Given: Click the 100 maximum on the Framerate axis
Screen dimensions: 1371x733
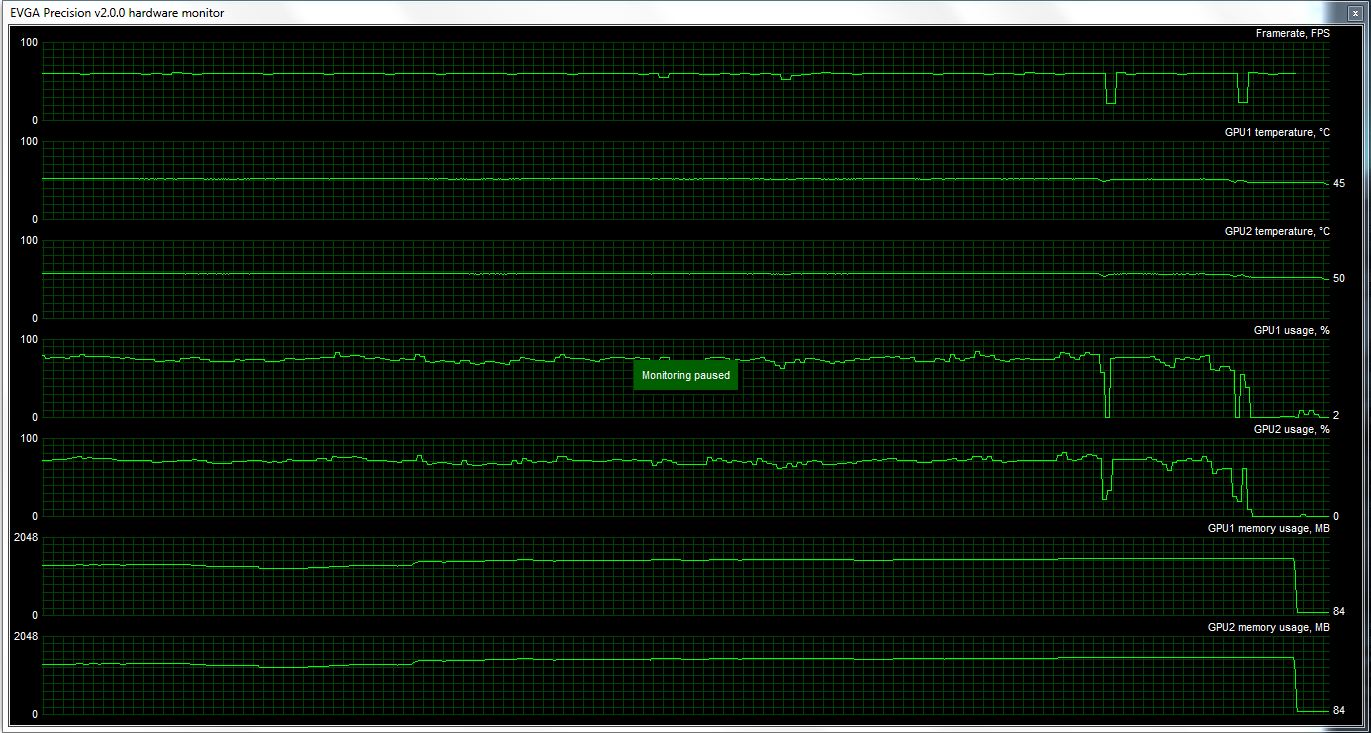Looking at the screenshot, I should coord(29,42).
